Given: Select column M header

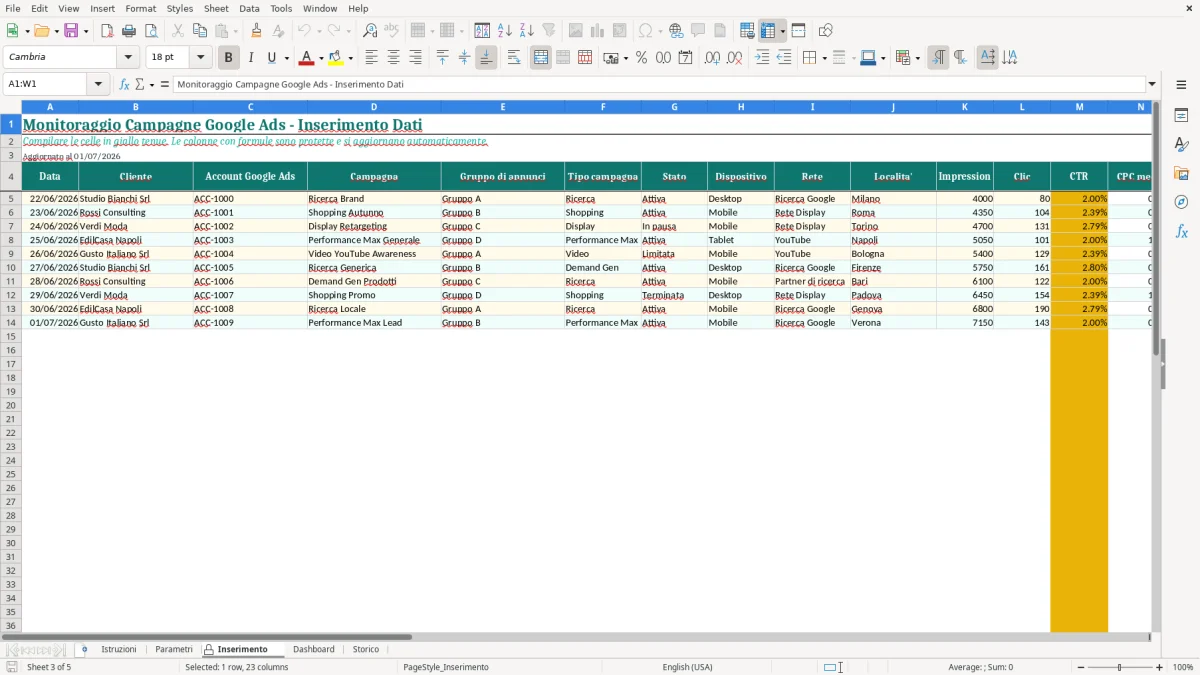Looking at the screenshot, I should click(x=1079, y=106).
